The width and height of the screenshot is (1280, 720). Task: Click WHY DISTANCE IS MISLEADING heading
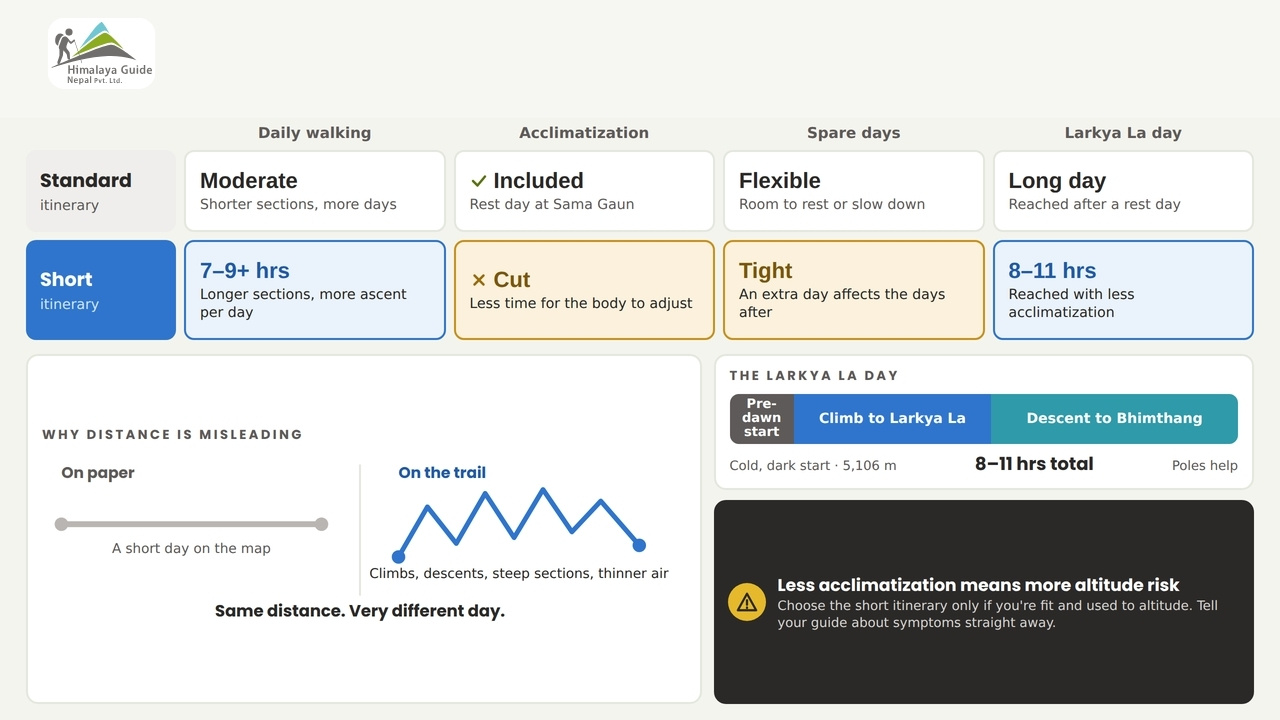[x=172, y=435]
